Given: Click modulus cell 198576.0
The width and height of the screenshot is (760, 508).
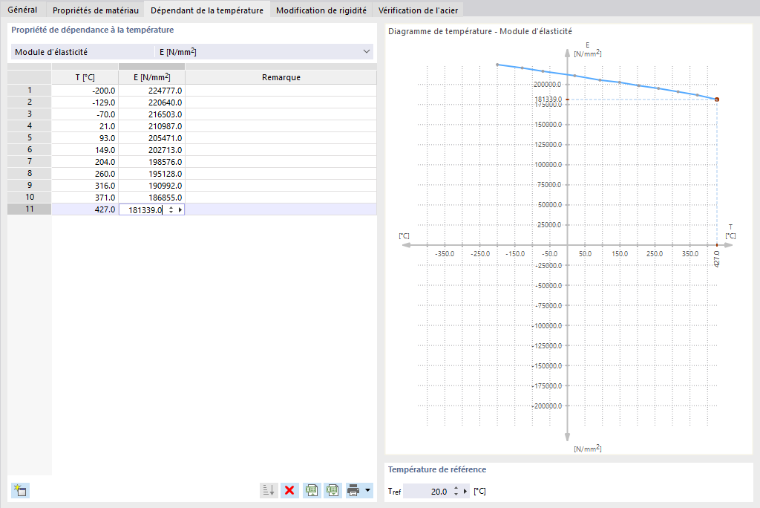Looking at the screenshot, I should pos(152,161).
